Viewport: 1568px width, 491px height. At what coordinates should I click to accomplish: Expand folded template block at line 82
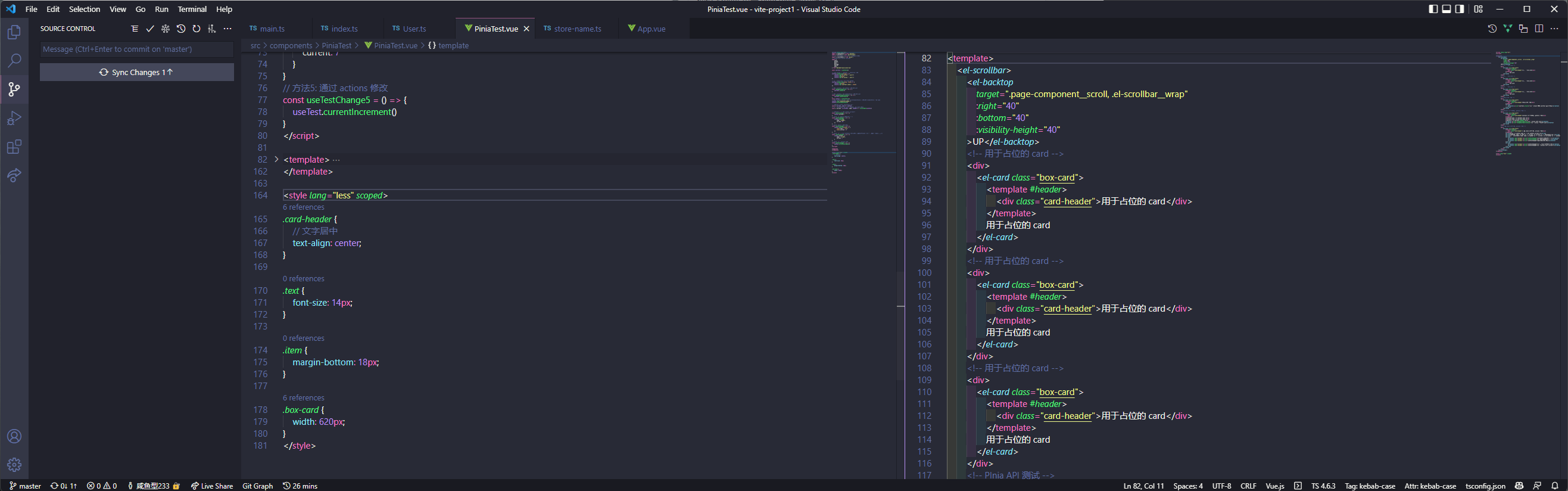(x=276, y=160)
